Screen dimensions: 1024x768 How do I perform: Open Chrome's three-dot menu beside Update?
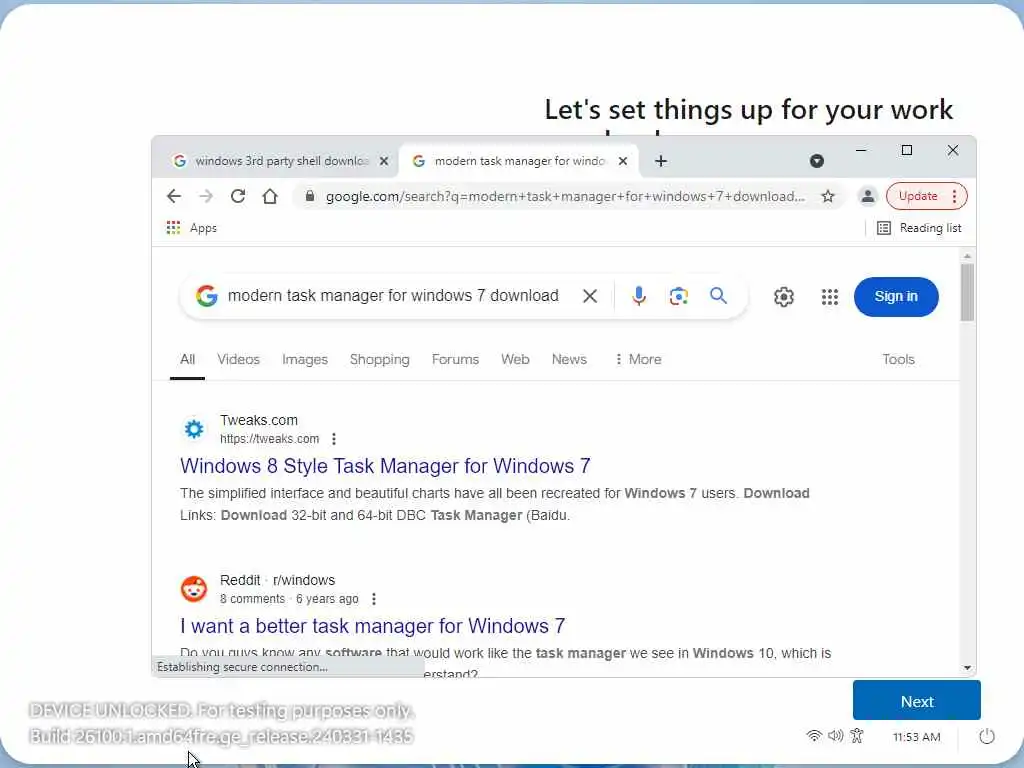(954, 196)
